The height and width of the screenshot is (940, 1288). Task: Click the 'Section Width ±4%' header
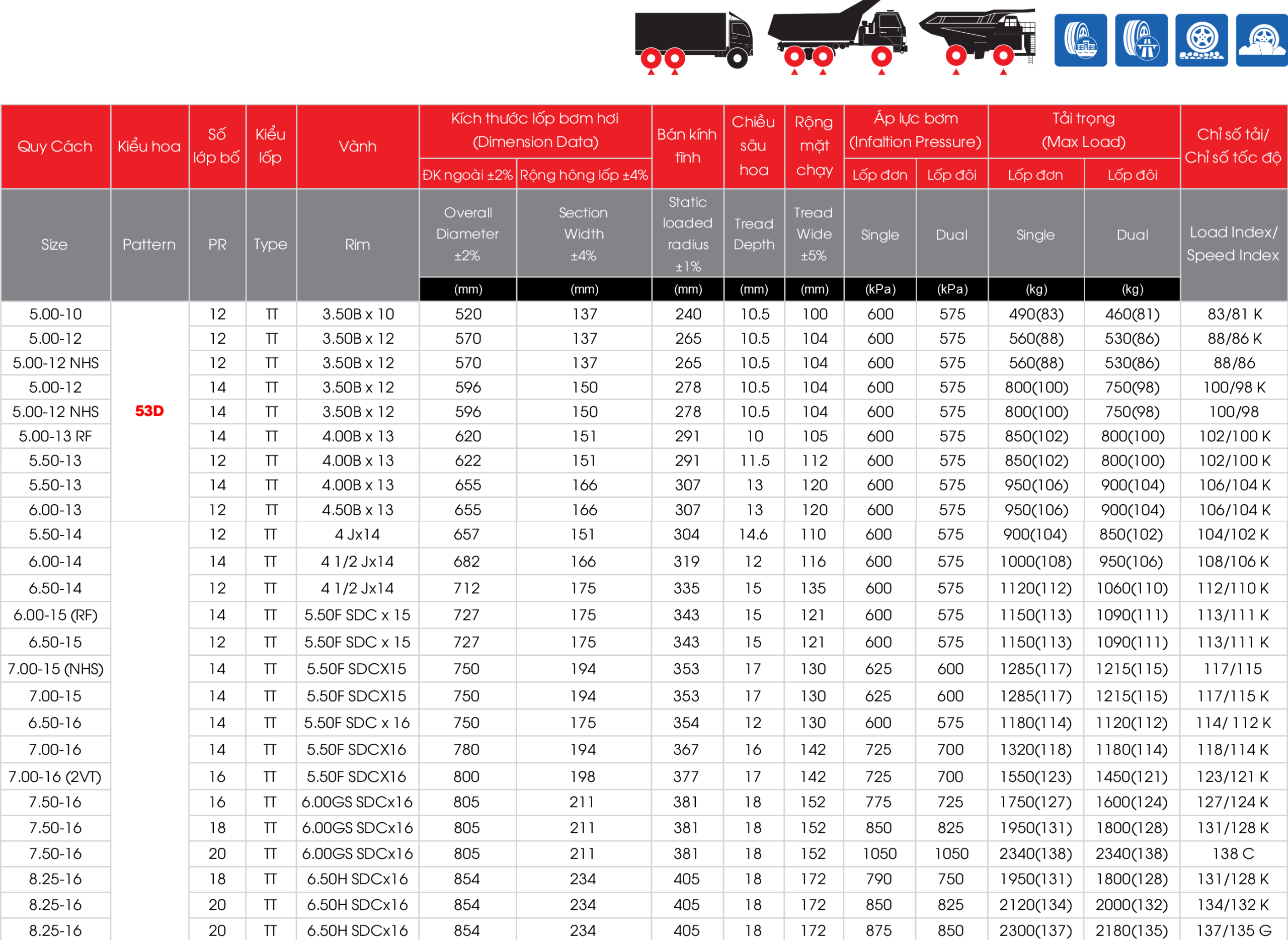584,233
